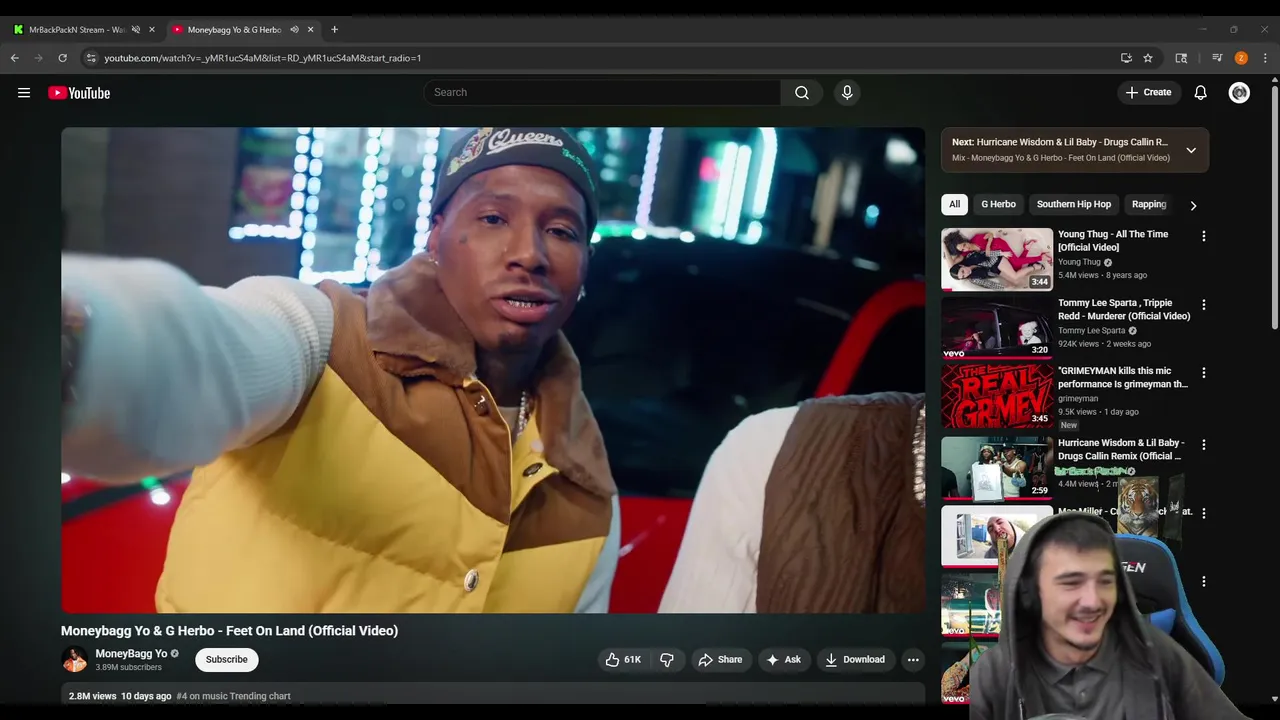Bookmark this page with the star icon
Image resolution: width=1280 pixels, height=720 pixels.
(1148, 58)
